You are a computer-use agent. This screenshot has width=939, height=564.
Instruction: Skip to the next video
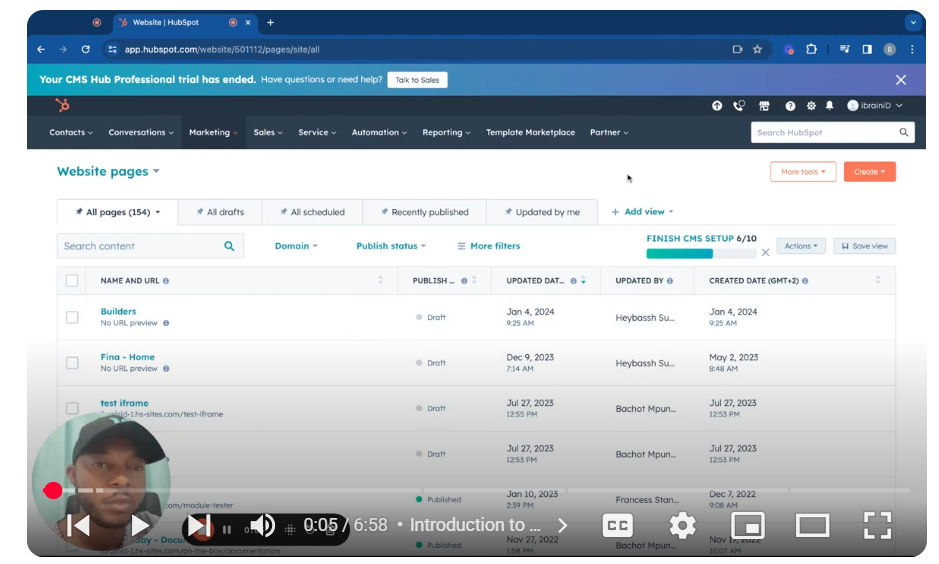point(199,526)
